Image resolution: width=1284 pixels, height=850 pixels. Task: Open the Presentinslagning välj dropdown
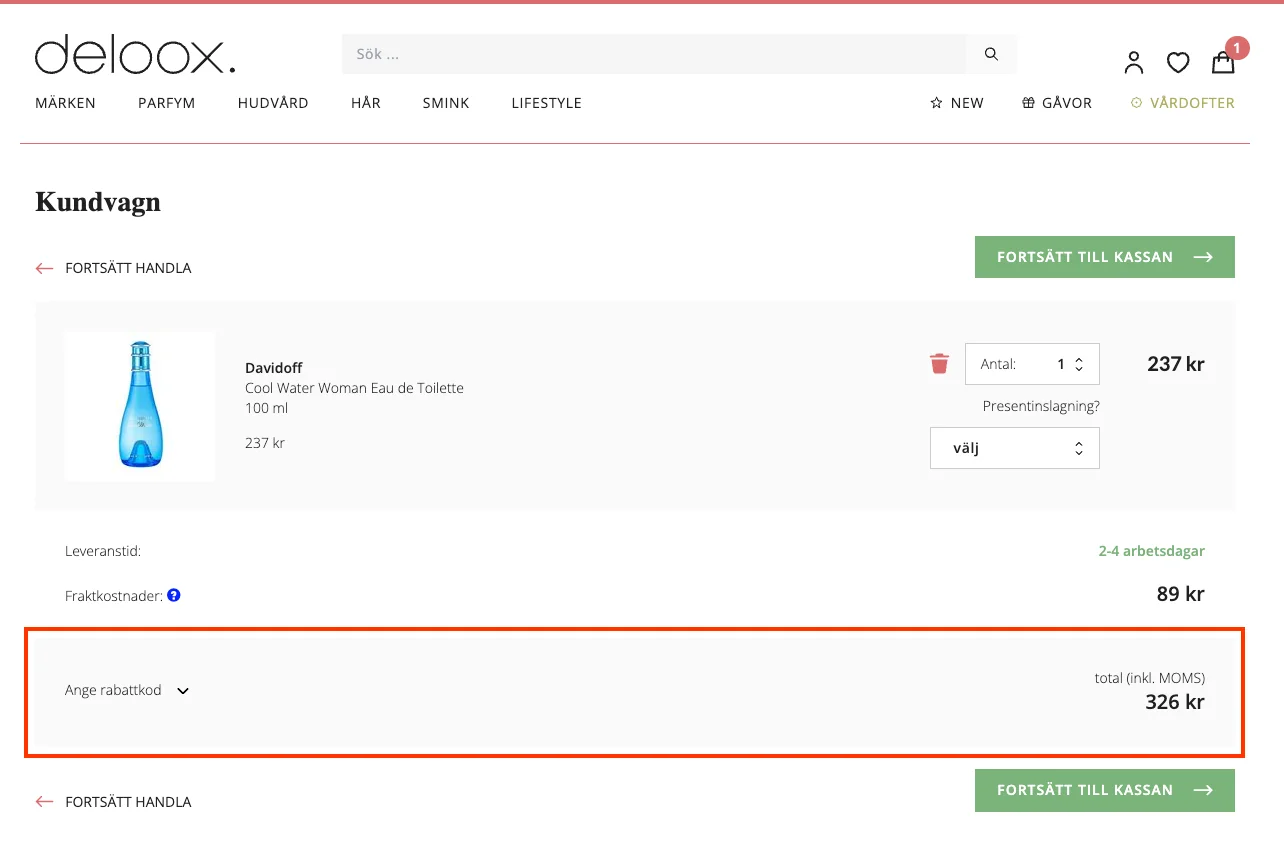point(1015,448)
